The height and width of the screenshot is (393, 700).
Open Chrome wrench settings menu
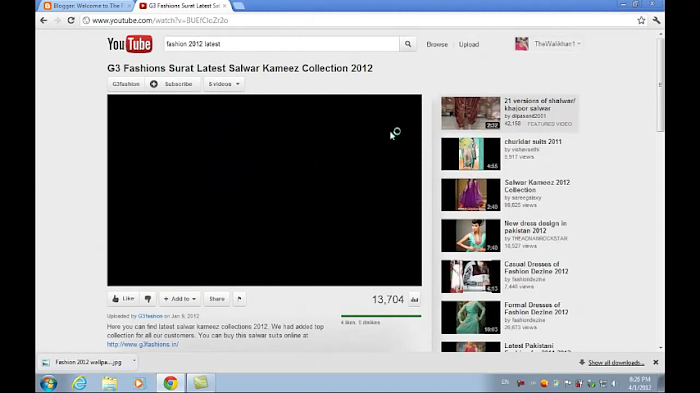pyautogui.click(x=656, y=20)
